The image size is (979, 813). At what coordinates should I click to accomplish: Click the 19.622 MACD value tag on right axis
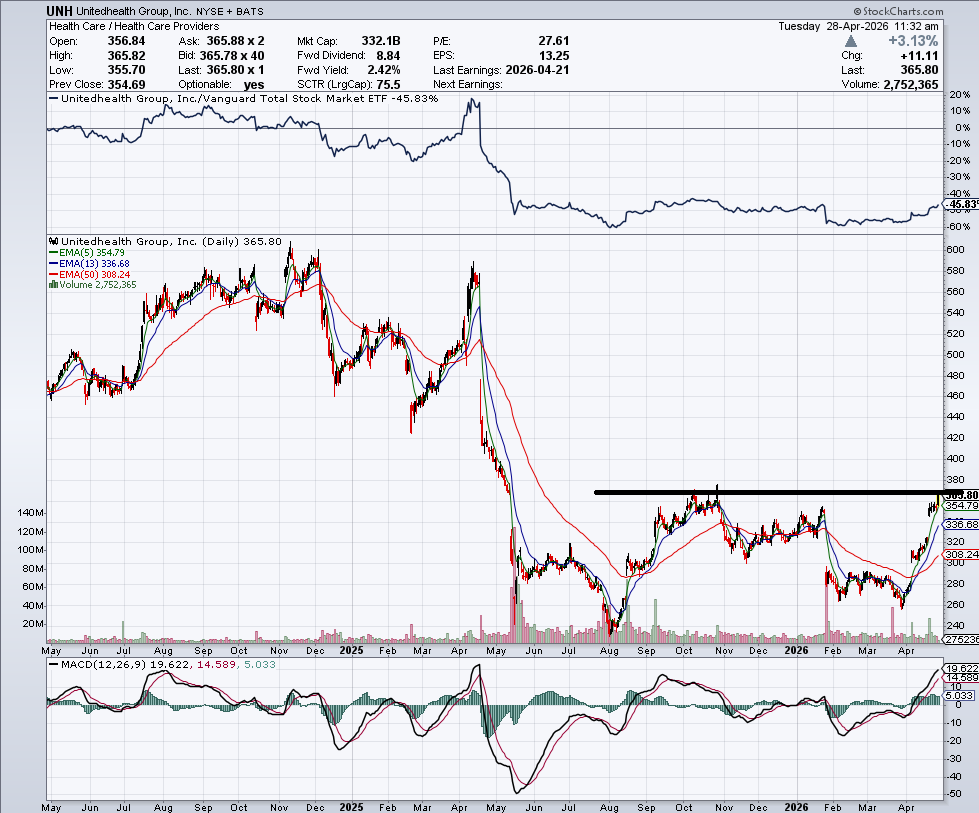(x=961, y=668)
